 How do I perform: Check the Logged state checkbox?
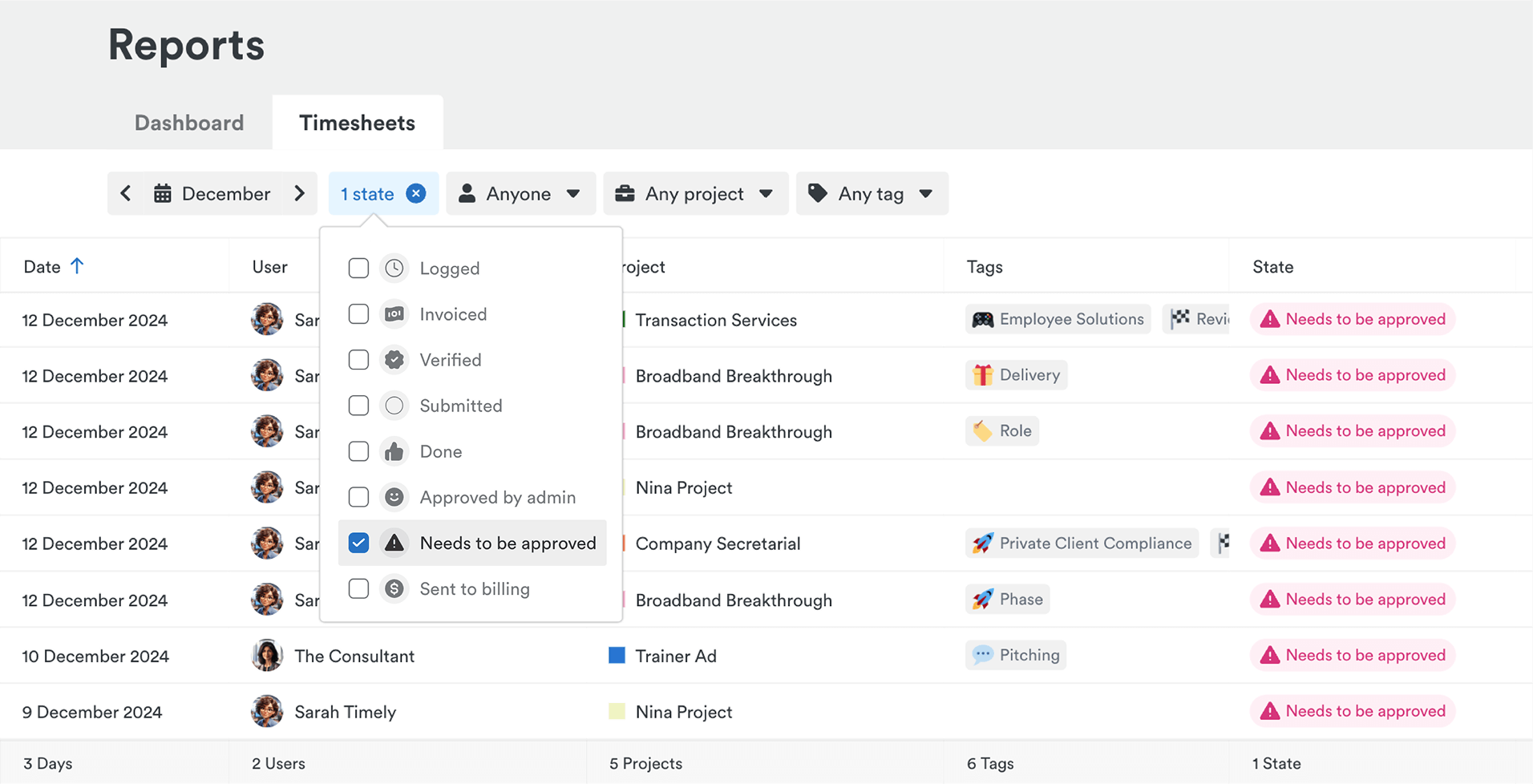click(x=358, y=269)
